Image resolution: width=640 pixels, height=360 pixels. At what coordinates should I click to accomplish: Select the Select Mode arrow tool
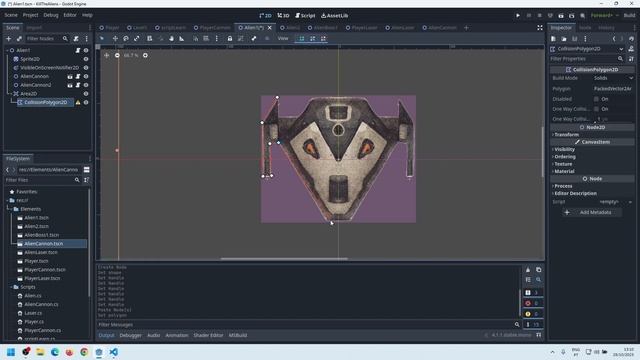point(102,38)
